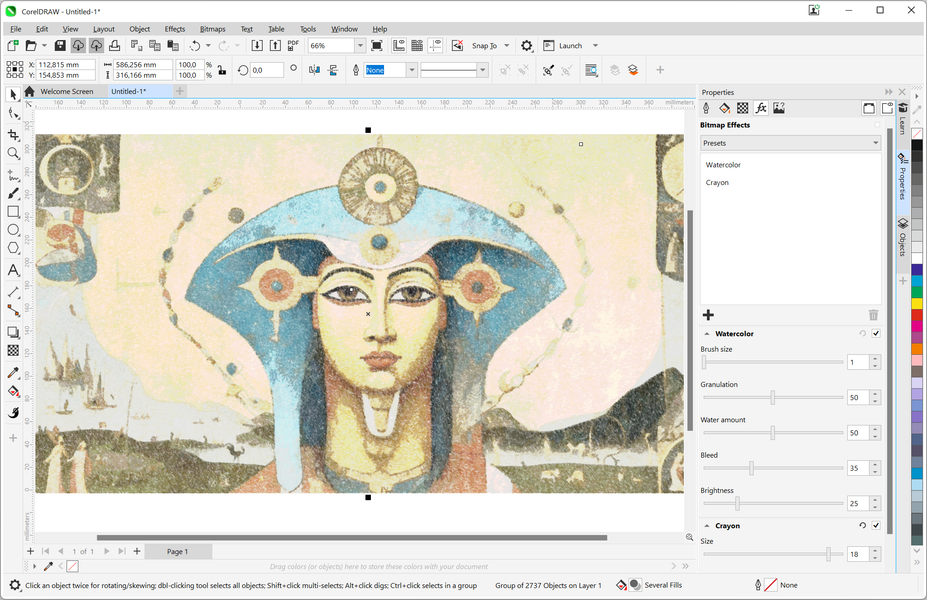Select the Crayon preset in list
Image resolution: width=927 pixels, height=600 pixels.
click(x=717, y=183)
